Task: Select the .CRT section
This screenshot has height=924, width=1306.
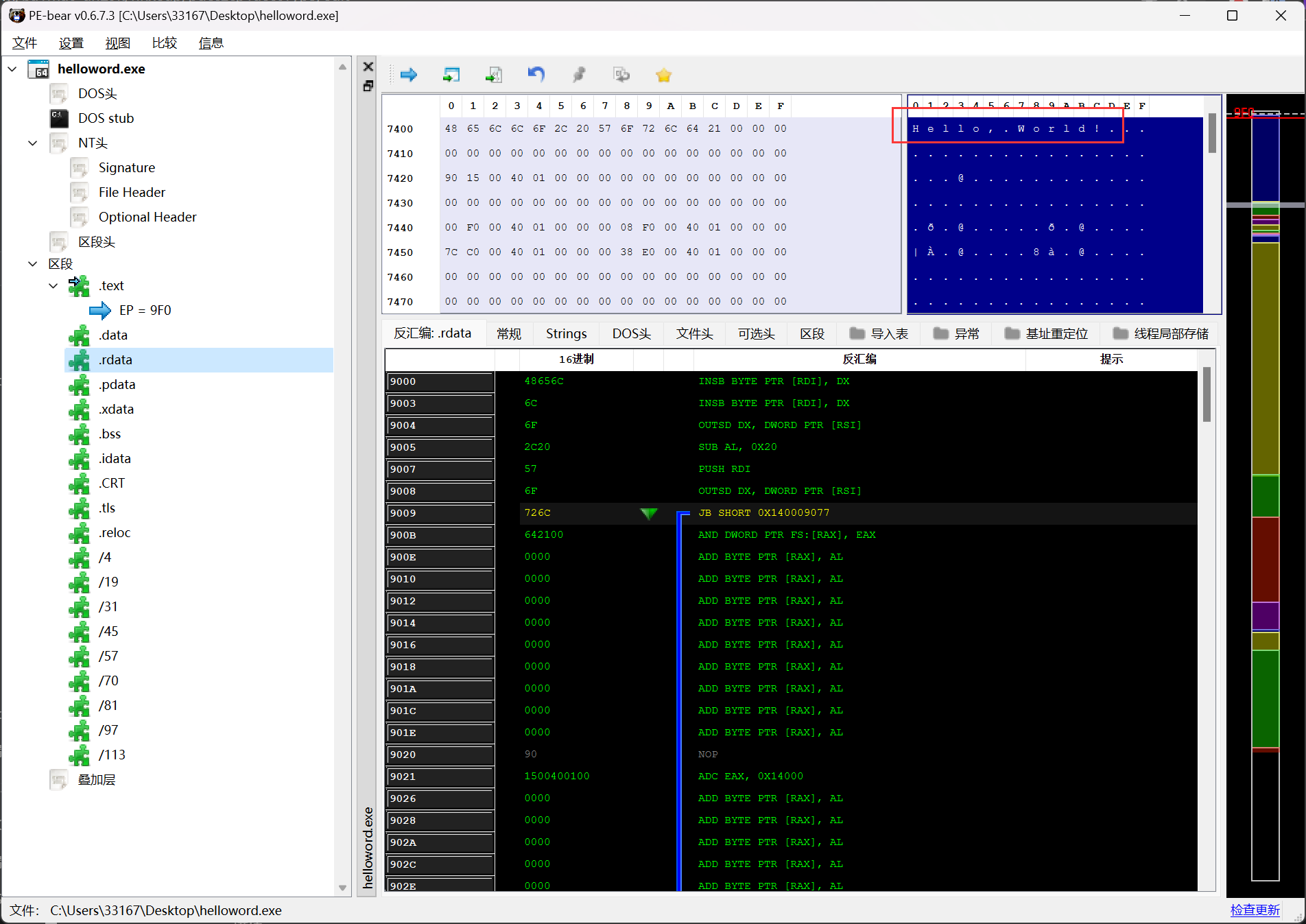Action: click(x=112, y=483)
